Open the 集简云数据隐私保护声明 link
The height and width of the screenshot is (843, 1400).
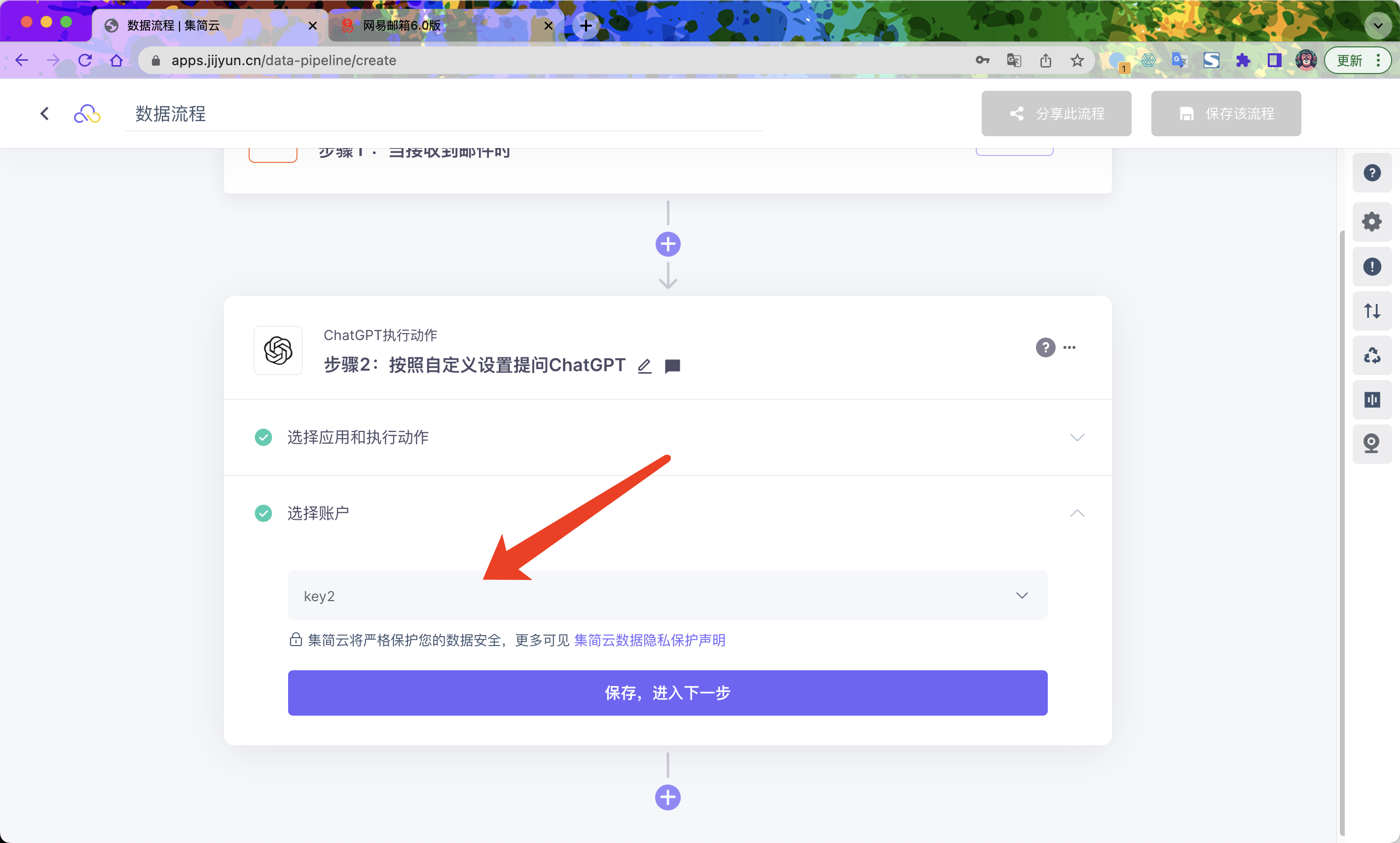[x=650, y=640]
